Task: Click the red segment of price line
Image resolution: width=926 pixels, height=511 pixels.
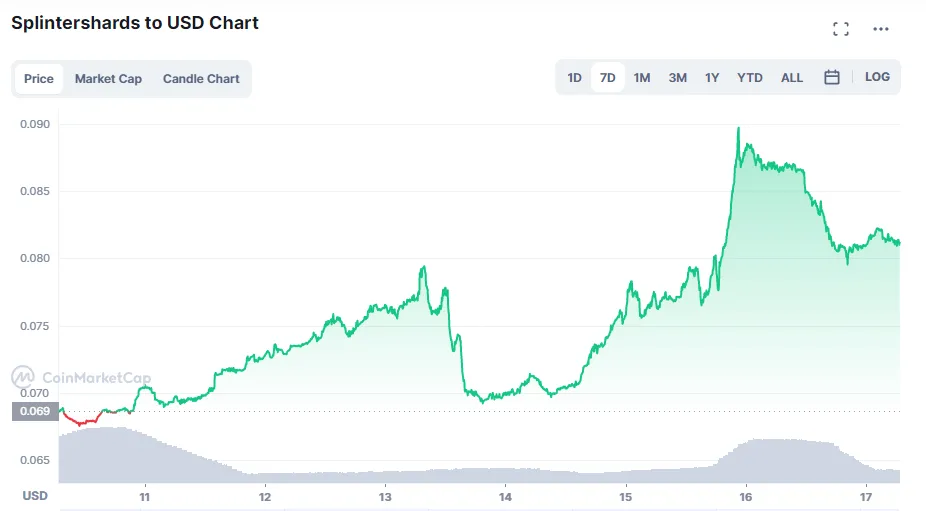Action: 83,421
